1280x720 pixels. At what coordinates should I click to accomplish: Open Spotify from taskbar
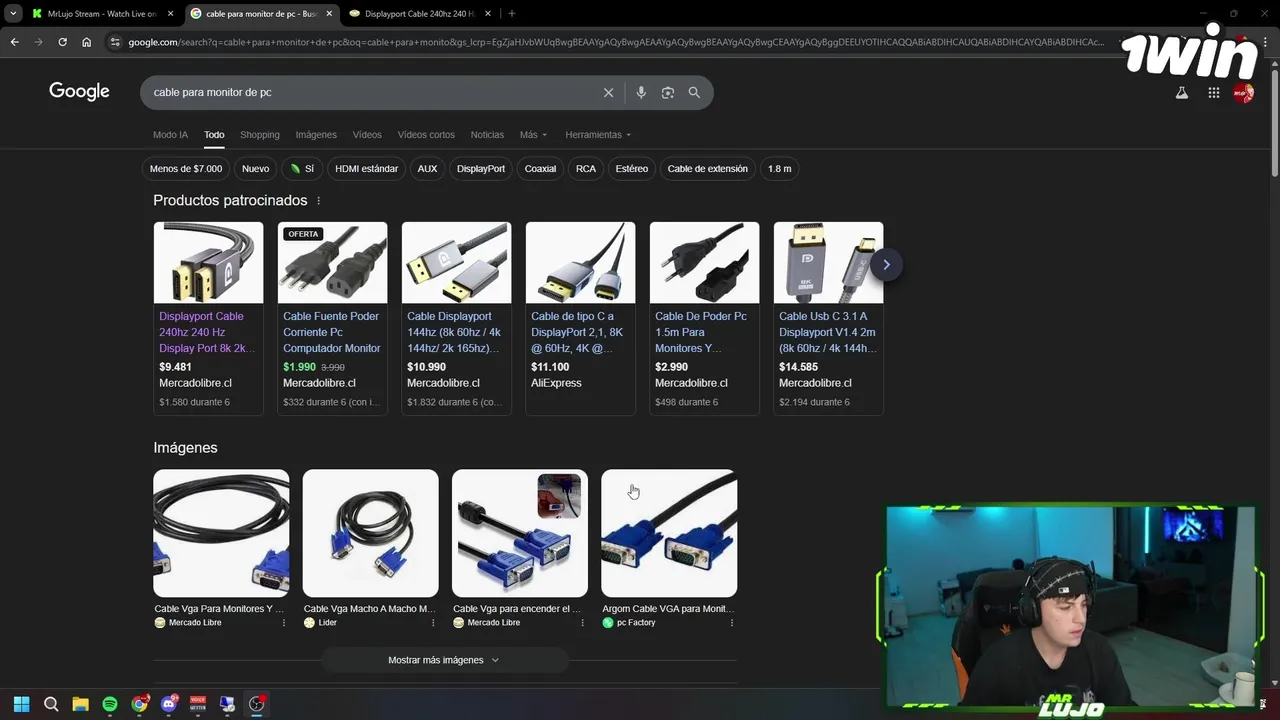(110, 704)
